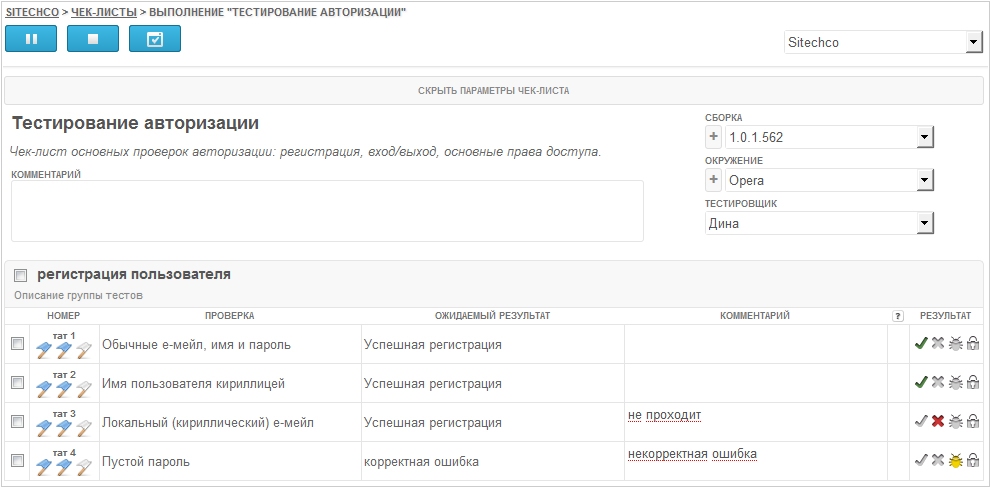This screenshot has width=990, height=487.
Task: Mark 'Пустой пароль' row as passed
Action: [x=920, y=460]
